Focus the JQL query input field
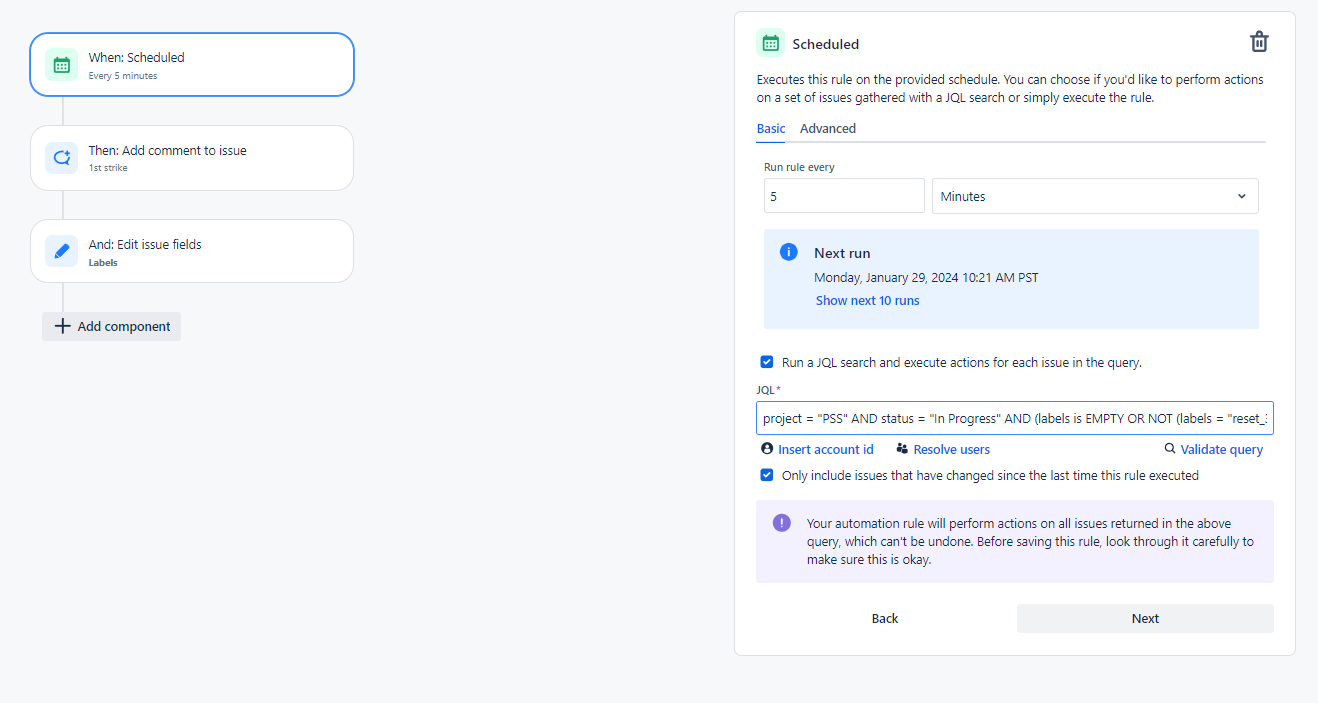Viewport: 1318px width, 703px height. (1015, 418)
